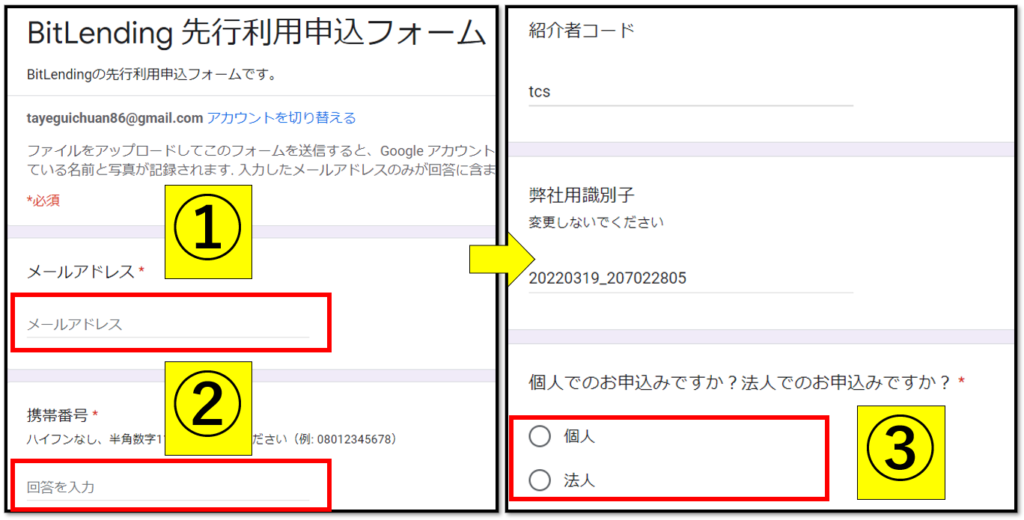Click the 弊社用識別子 field value 20220319_207022805
This screenshot has height=520, width=1024.
pyautogui.click(x=690, y=278)
